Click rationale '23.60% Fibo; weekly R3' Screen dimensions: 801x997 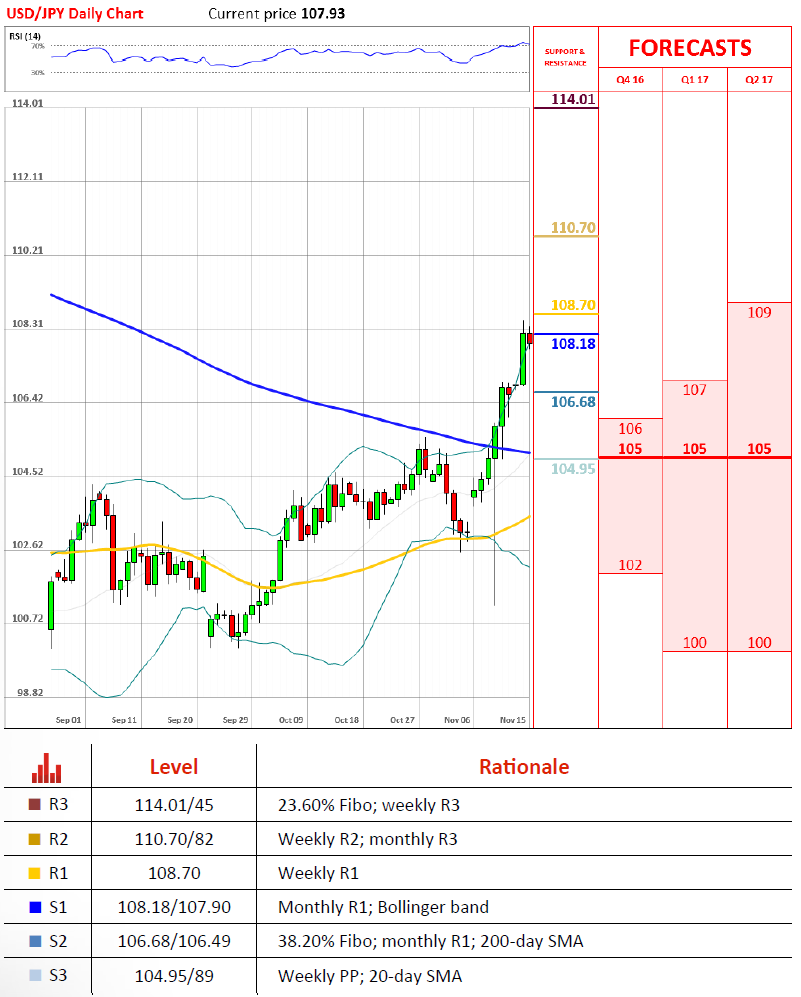pyautogui.click(x=369, y=805)
